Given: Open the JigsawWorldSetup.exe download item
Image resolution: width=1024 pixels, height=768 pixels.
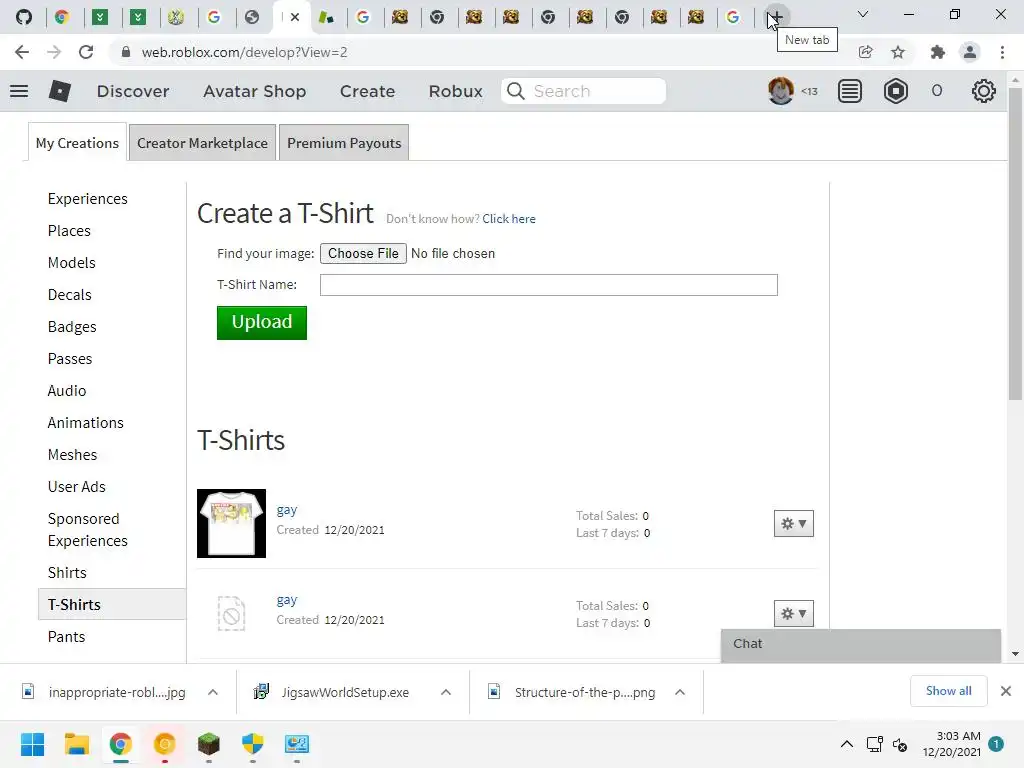Looking at the screenshot, I should [x=334, y=692].
